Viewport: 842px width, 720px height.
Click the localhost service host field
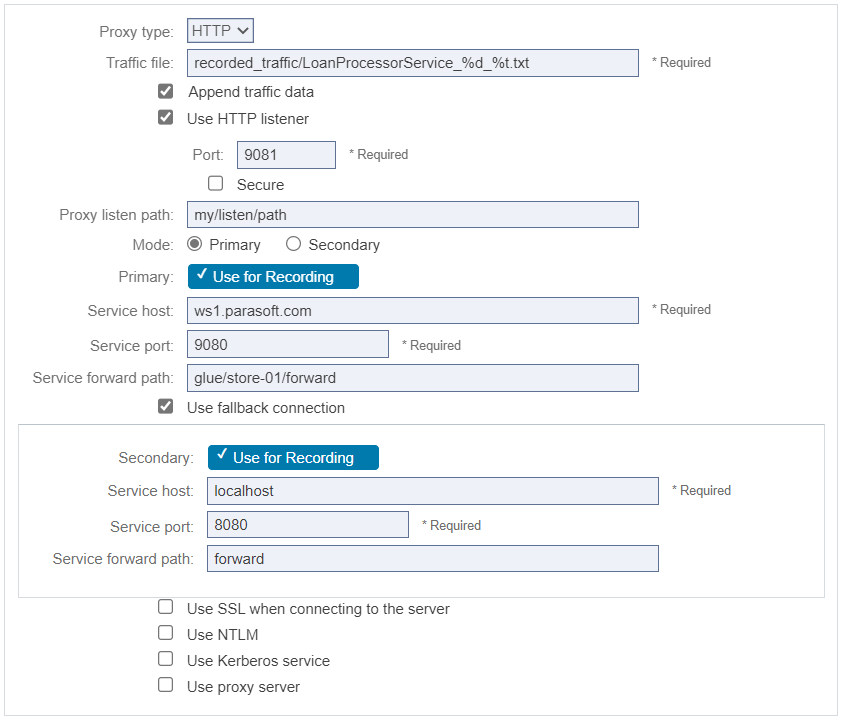tap(433, 491)
